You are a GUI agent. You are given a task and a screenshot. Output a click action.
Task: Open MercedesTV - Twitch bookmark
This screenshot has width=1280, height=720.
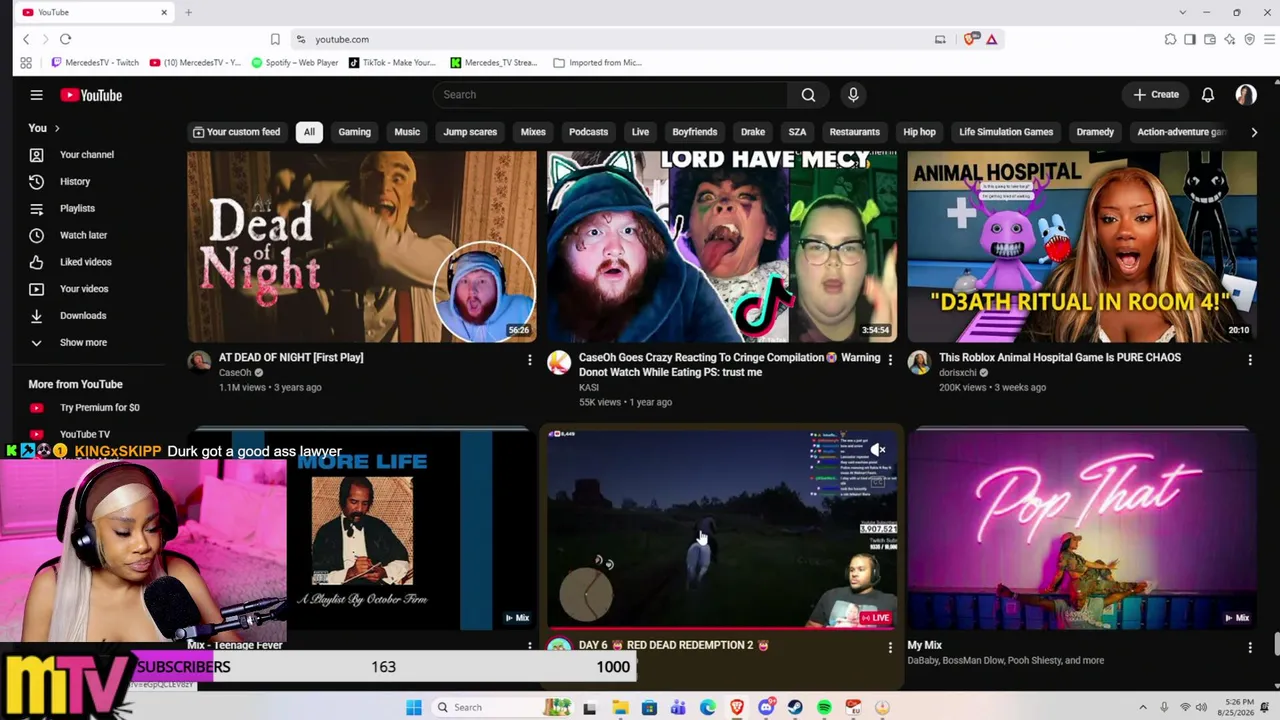pos(95,62)
